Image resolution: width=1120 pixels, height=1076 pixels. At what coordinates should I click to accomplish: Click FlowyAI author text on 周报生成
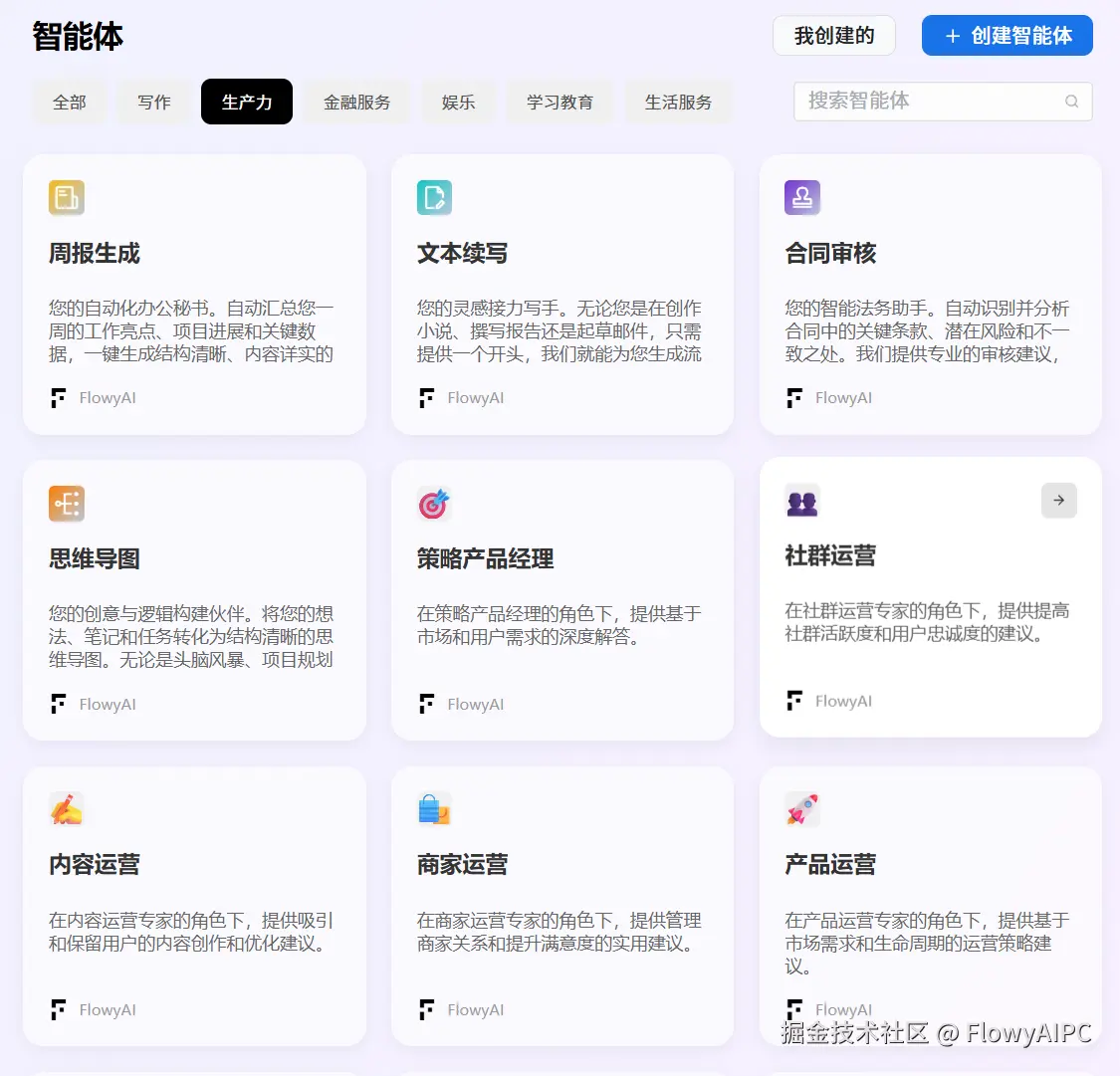point(108,398)
